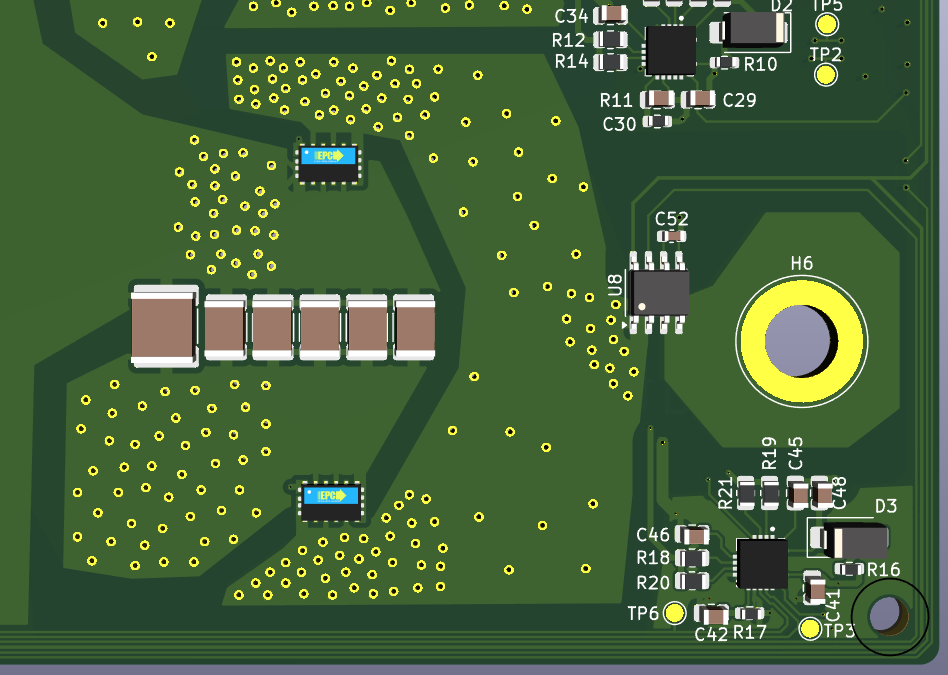Click capacitor C52 above U8
Screen dimensions: 948x675
[673, 236]
